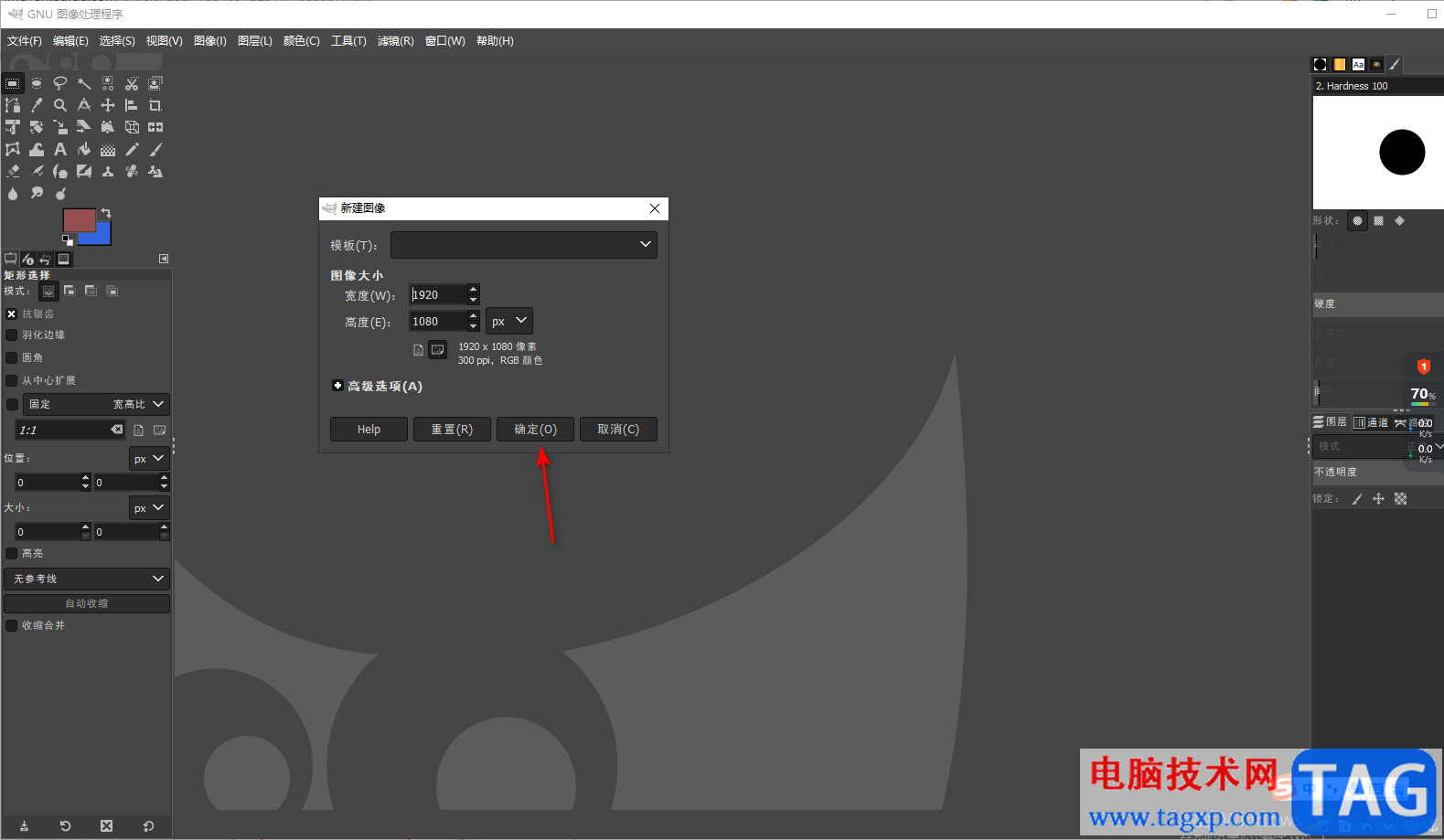Swap foreground and background colors
Viewport: 1444px width, 840px height.
(106, 213)
